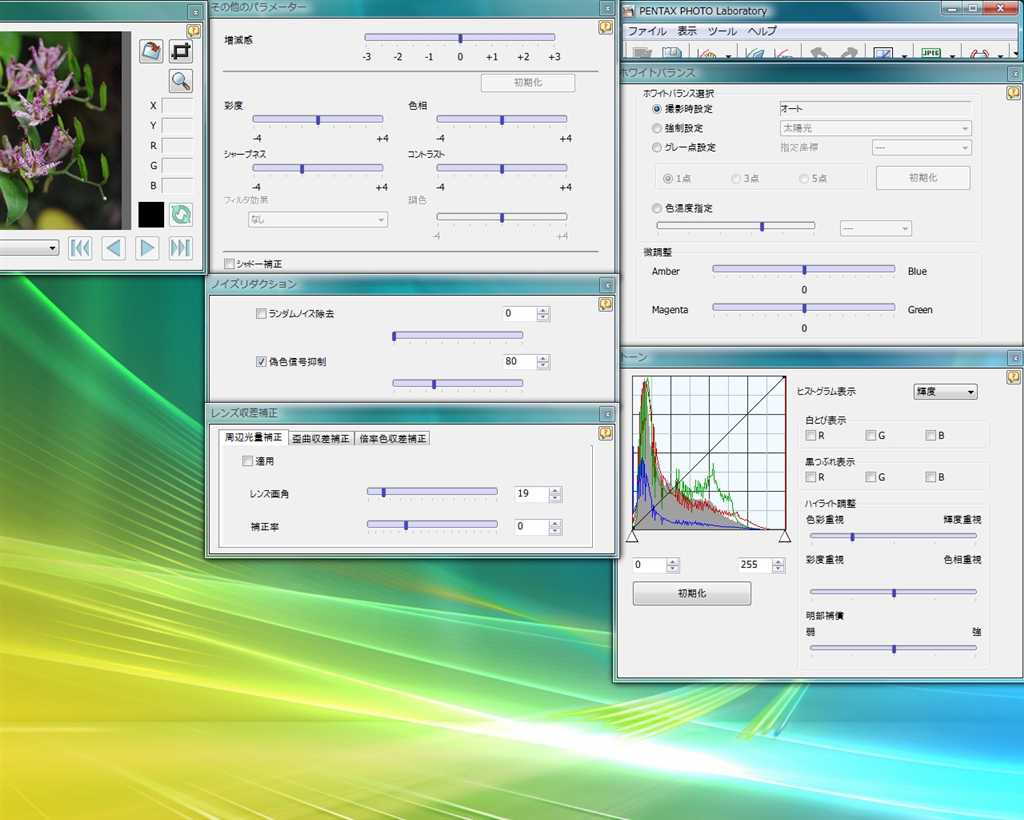Open the ヒストグラム表示 dropdown showing 輝度
Screen dimensions: 1024x820
click(x=945, y=392)
